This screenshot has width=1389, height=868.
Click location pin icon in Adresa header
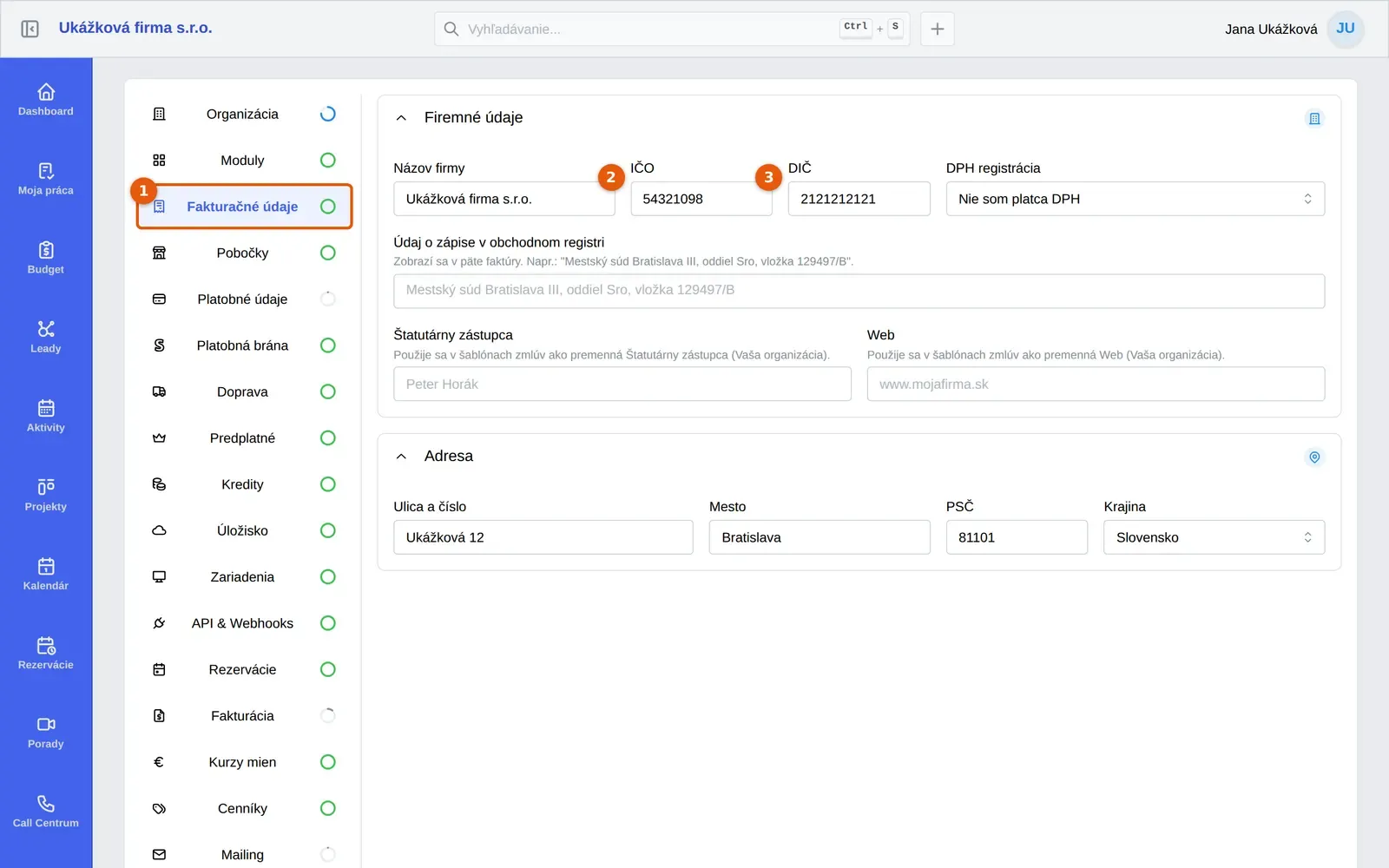point(1314,457)
